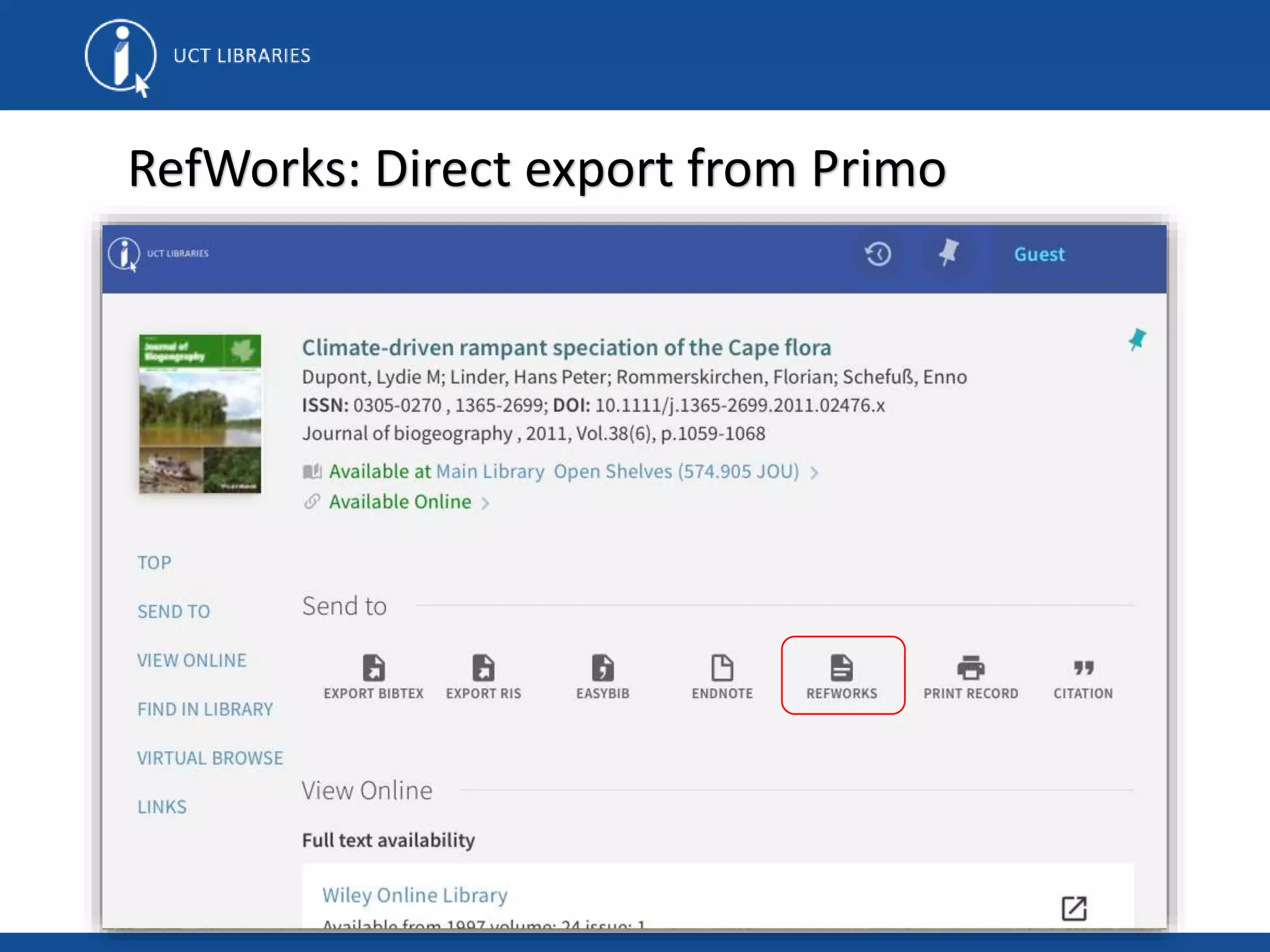Click the chain link icon beside Available Online
Screen dimensions: 1270x952
312,501
